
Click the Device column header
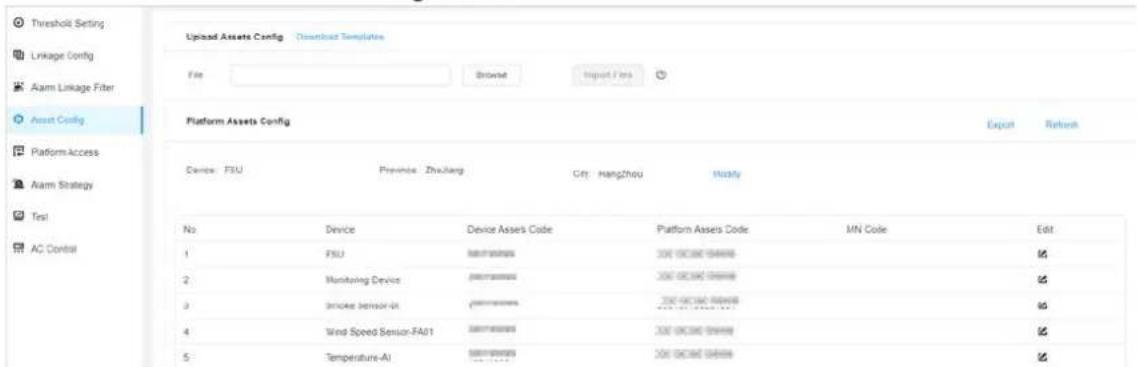click(x=340, y=229)
